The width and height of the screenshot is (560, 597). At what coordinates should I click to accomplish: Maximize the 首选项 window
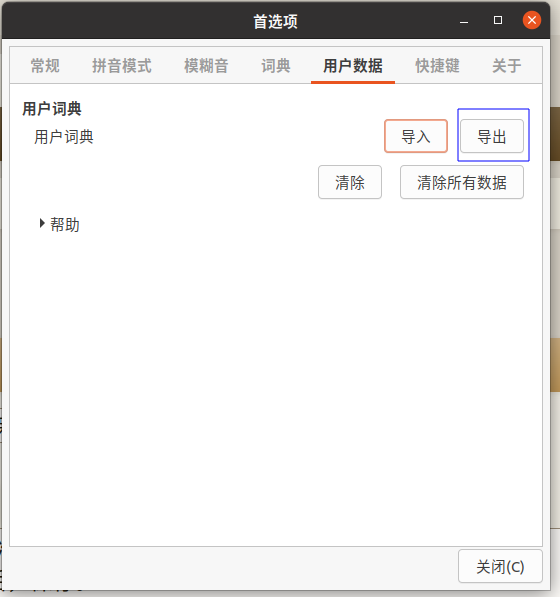click(x=498, y=20)
